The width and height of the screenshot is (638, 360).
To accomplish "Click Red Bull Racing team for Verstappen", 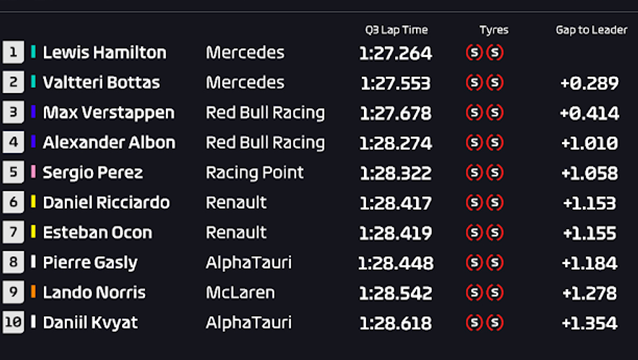I will tap(265, 113).
